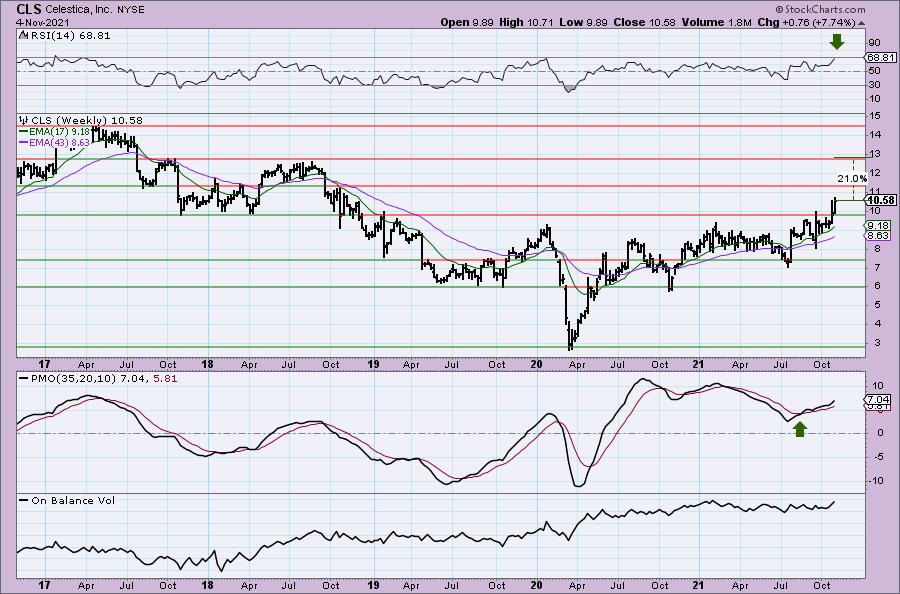Click the Close 10.58 value in the header
Viewport: 900px width, 594px height.
pyautogui.click(x=644, y=22)
